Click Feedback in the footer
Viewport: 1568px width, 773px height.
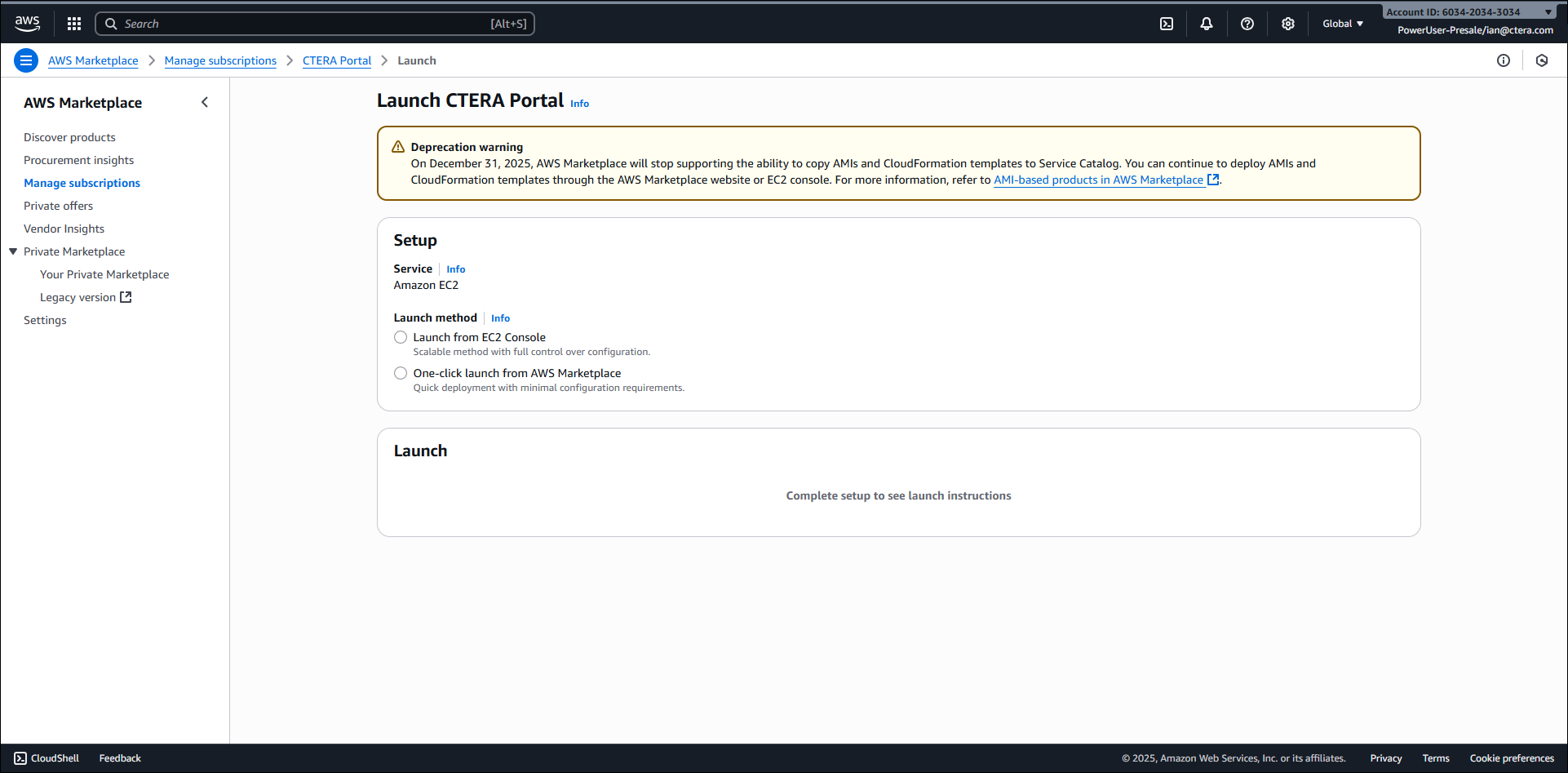[x=120, y=758]
